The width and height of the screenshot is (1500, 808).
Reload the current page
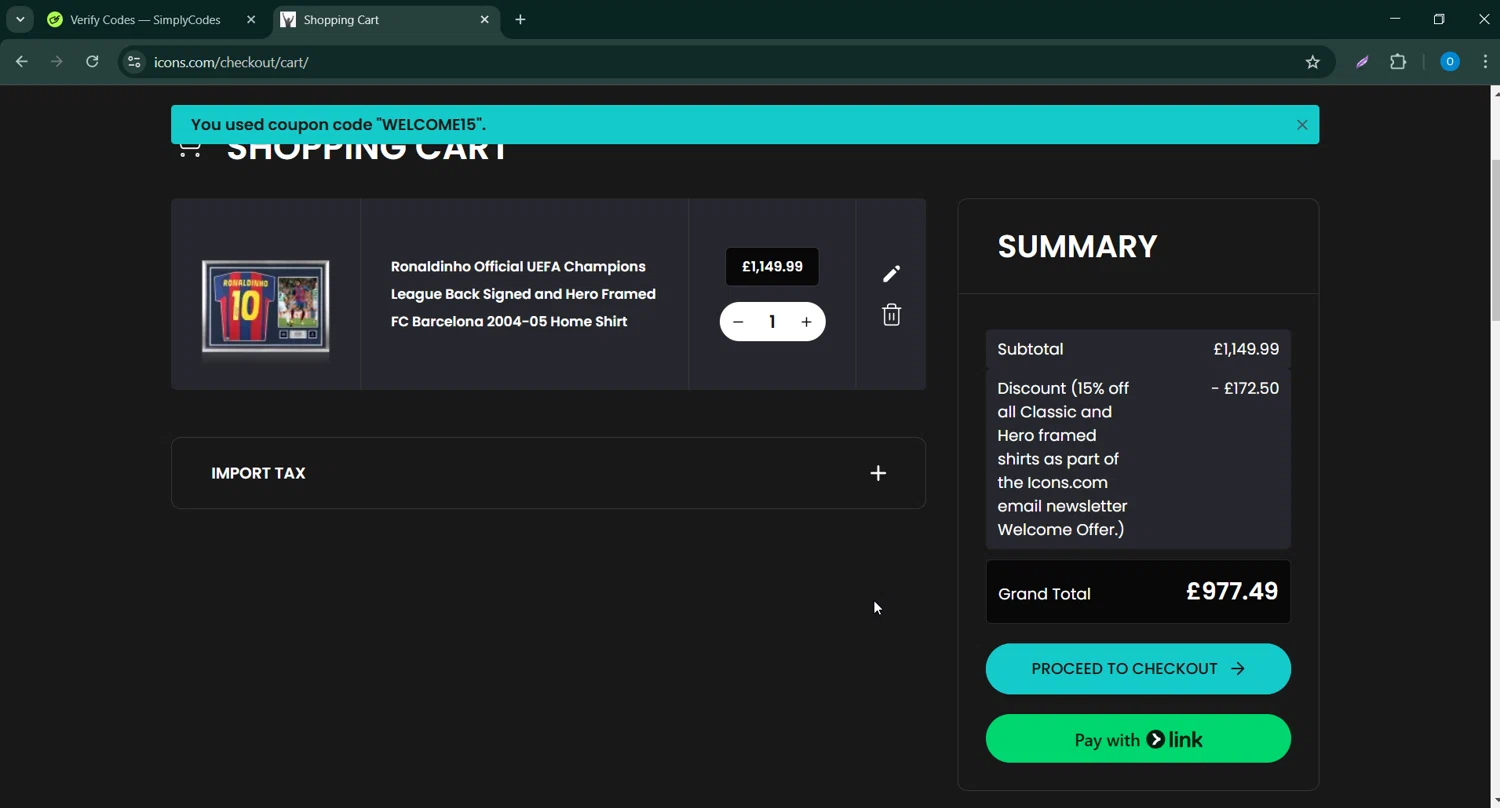click(x=92, y=62)
